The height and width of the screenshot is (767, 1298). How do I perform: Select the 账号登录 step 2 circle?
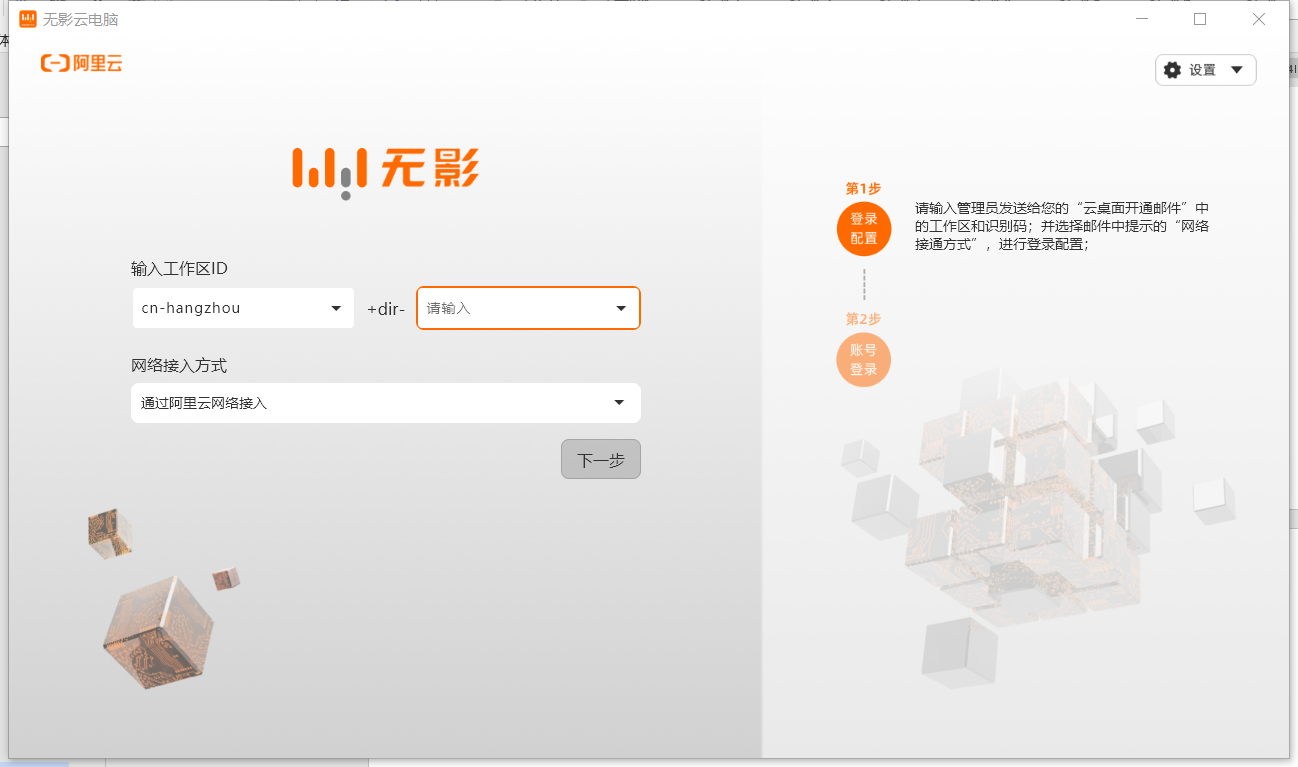864,360
